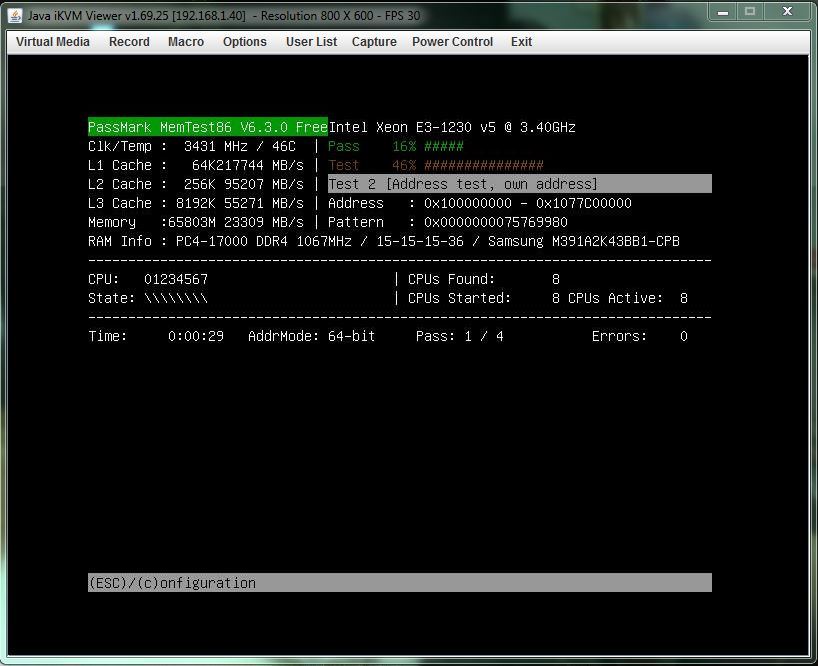Viewport: 818px width, 666px height.
Task: Click the Pass 16% progress bar
Action: click(395, 146)
